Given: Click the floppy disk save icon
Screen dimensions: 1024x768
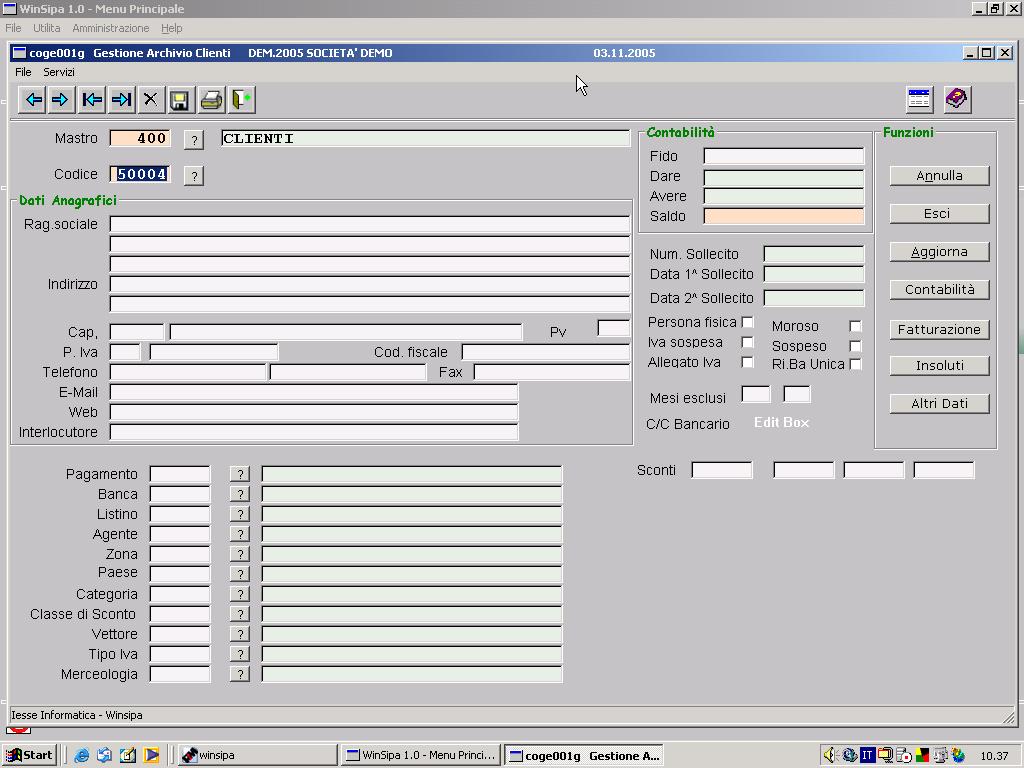Looking at the screenshot, I should coord(179,99).
